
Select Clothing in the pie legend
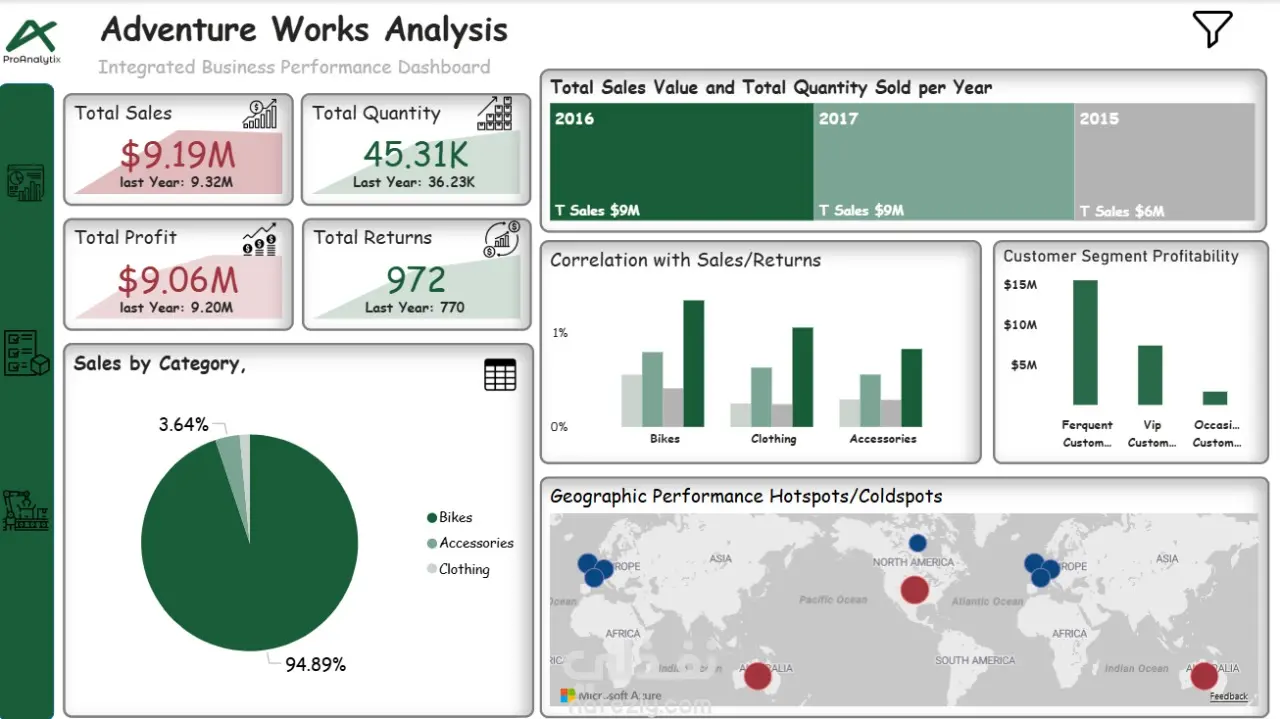pyautogui.click(x=458, y=569)
